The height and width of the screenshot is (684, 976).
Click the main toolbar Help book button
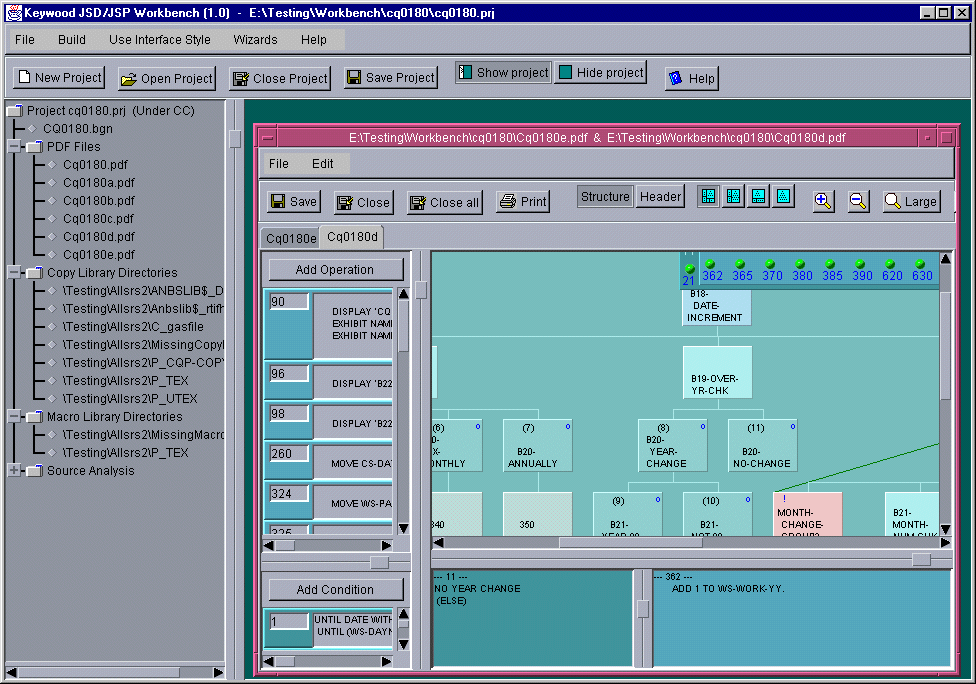click(692, 78)
